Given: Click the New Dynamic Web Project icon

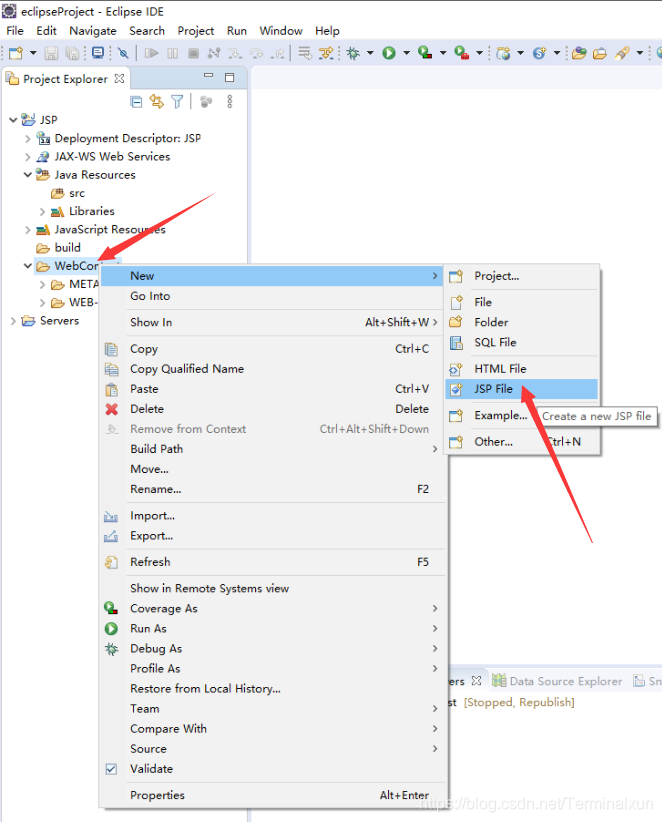Looking at the screenshot, I should (x=503, y=53).
